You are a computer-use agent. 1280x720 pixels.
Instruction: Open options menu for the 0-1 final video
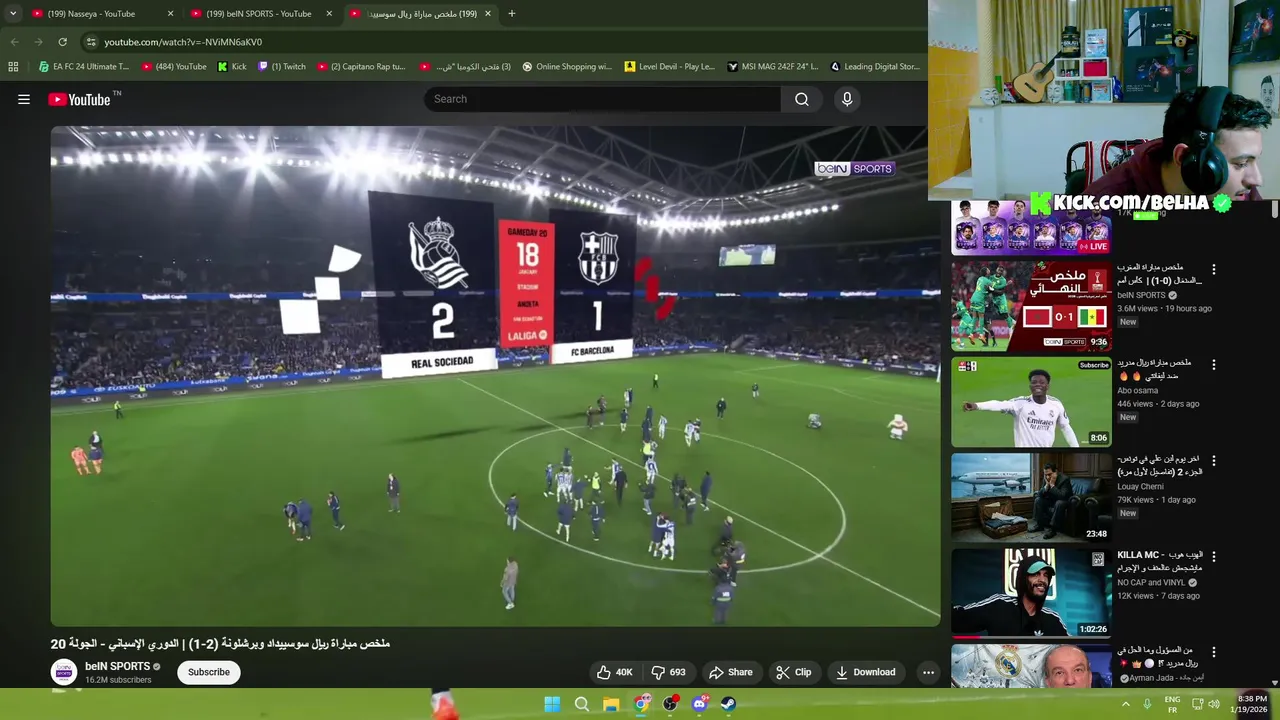(x=1214, y=270)
